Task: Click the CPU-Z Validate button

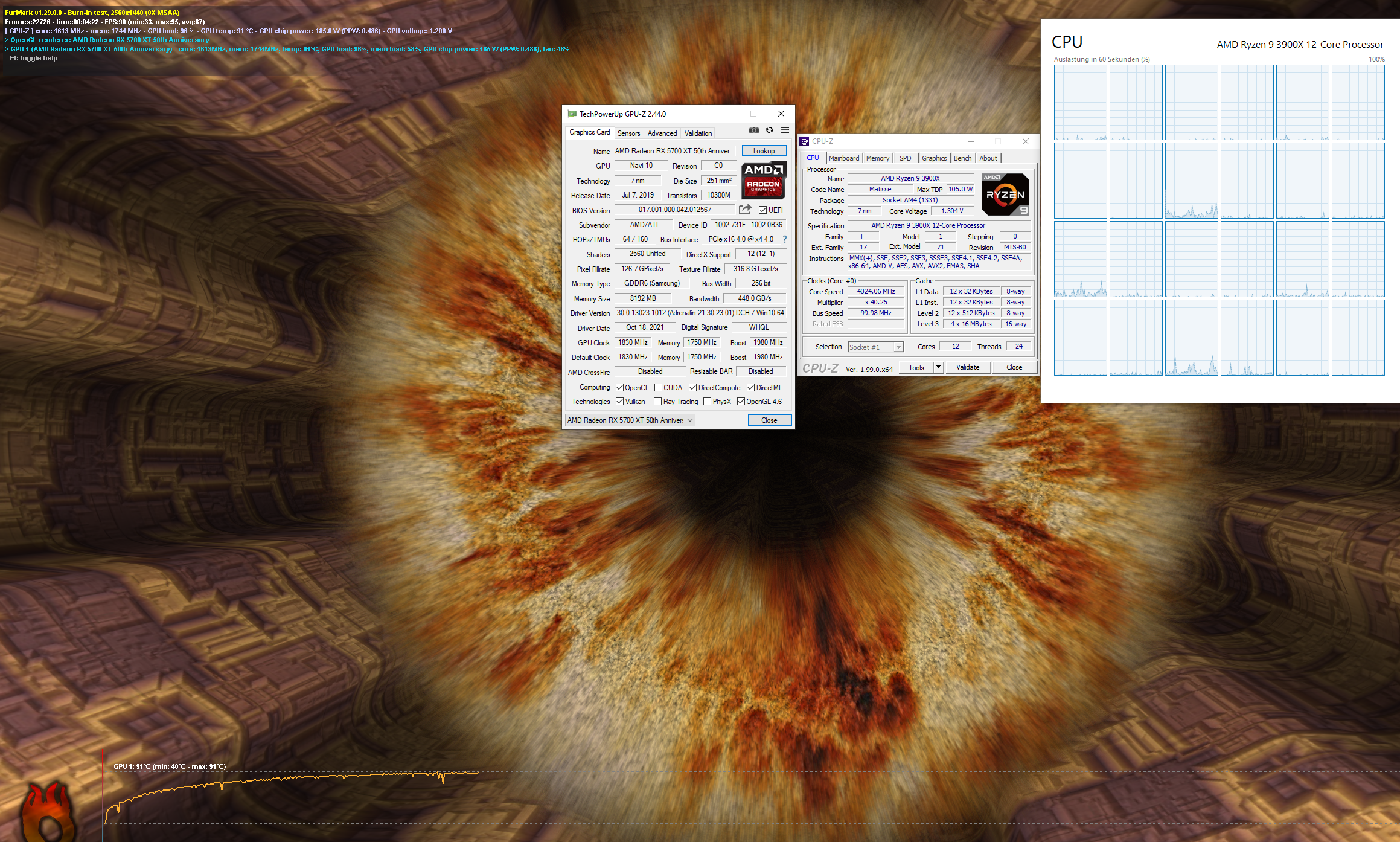Action: click(967, 367)
